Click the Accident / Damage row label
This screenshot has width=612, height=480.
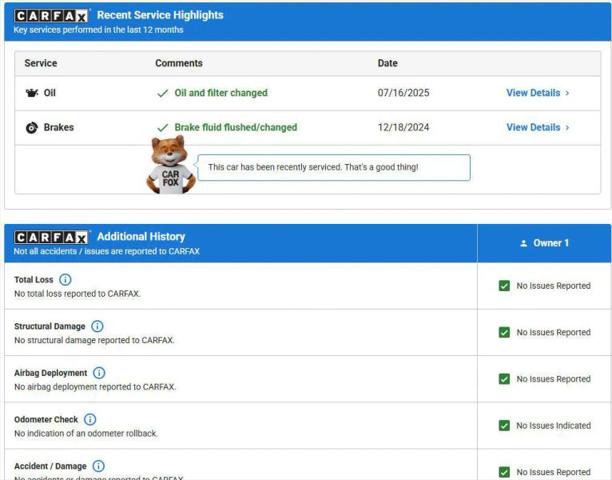[50, 466]
